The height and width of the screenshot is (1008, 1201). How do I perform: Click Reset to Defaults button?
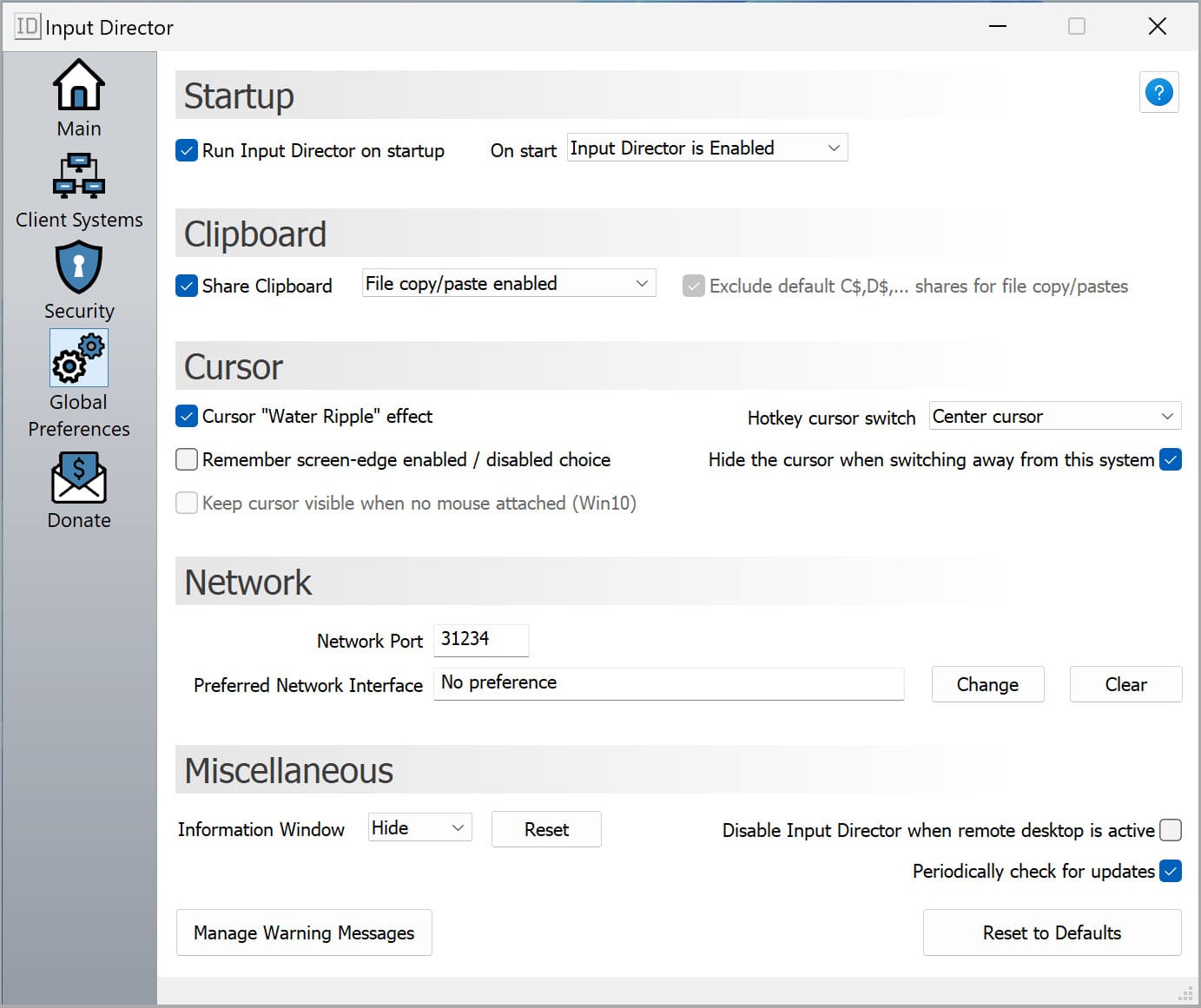tap(1052, 932)
